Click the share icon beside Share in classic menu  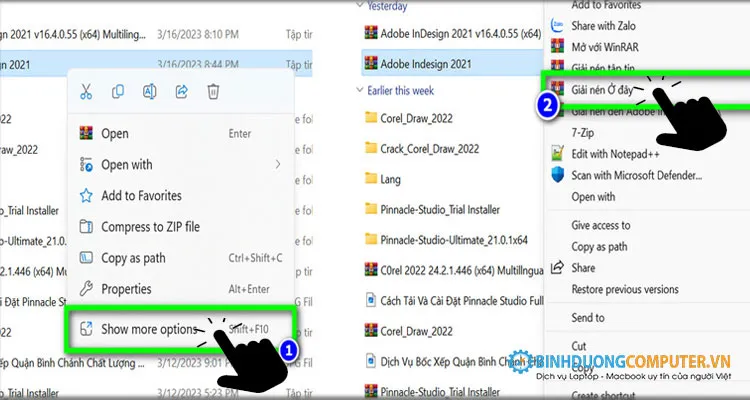[557, 268]
